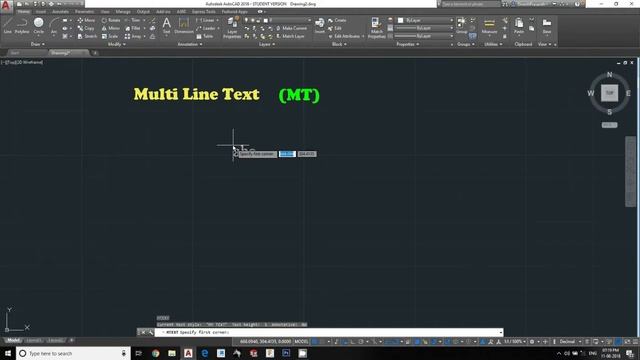This screenshot has height=360, width=640.
Task: Click Make Current layer button
Action: pyautogui.click(x=291, y=28)
